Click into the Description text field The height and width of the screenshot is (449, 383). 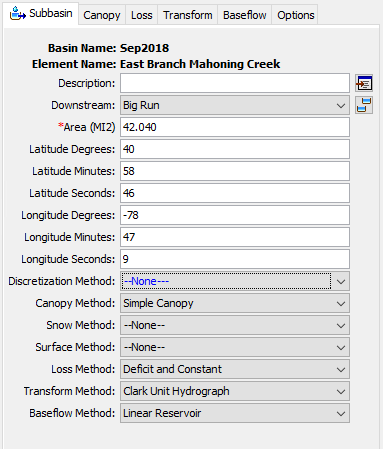(235, 83)
